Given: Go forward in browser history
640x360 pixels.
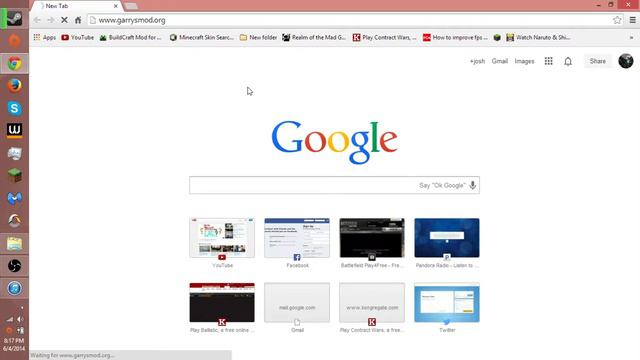Looking at the screenshot, I should pos(51,20).
